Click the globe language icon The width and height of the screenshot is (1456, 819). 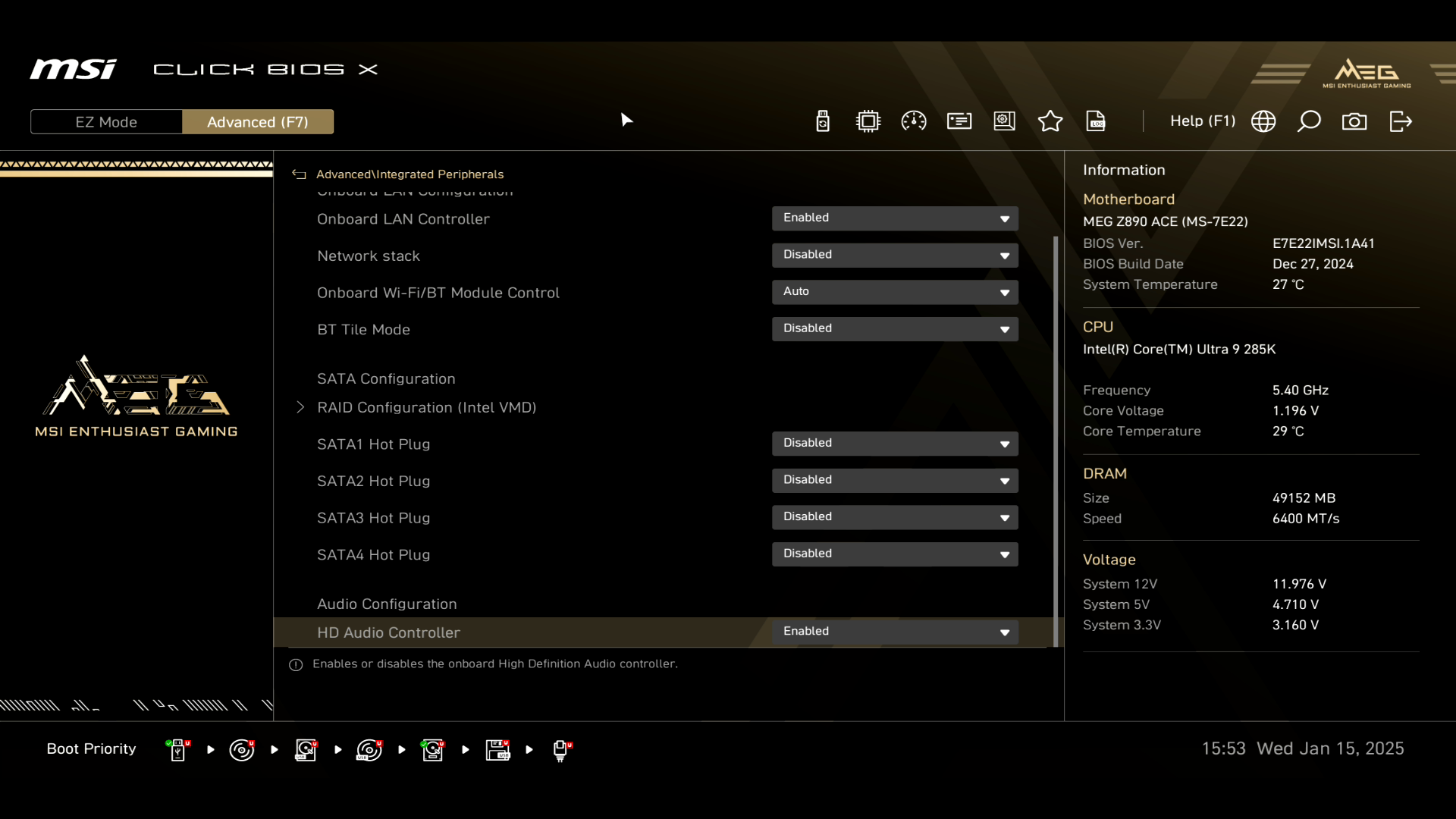coord(1263,121)
